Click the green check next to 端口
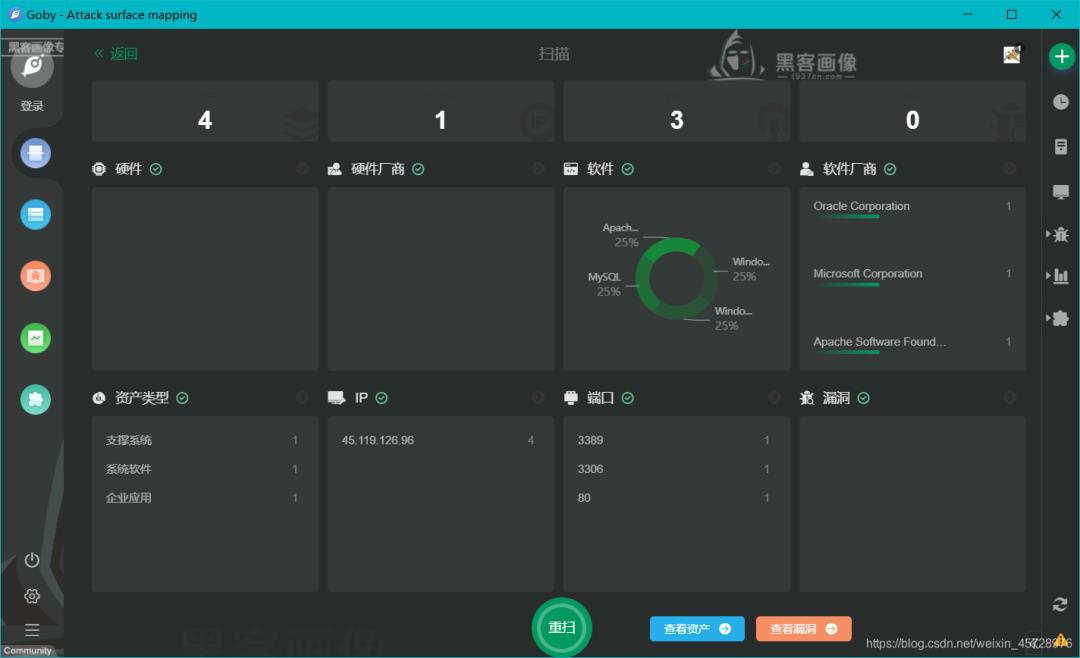The image size is (1080, 658). click(627, 398)
